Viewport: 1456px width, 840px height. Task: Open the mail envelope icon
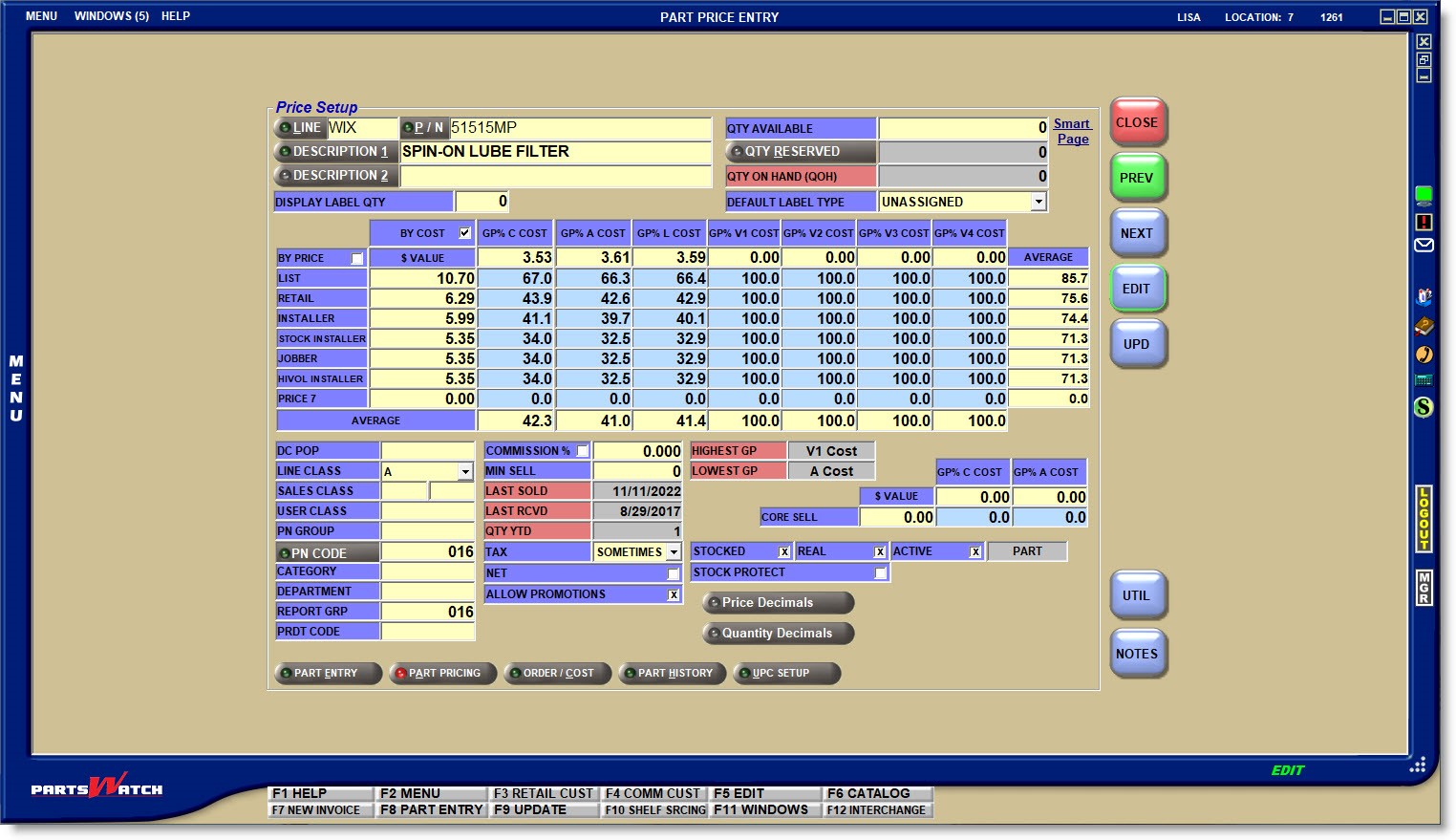pyautogui.click(x=1424, y=246)
